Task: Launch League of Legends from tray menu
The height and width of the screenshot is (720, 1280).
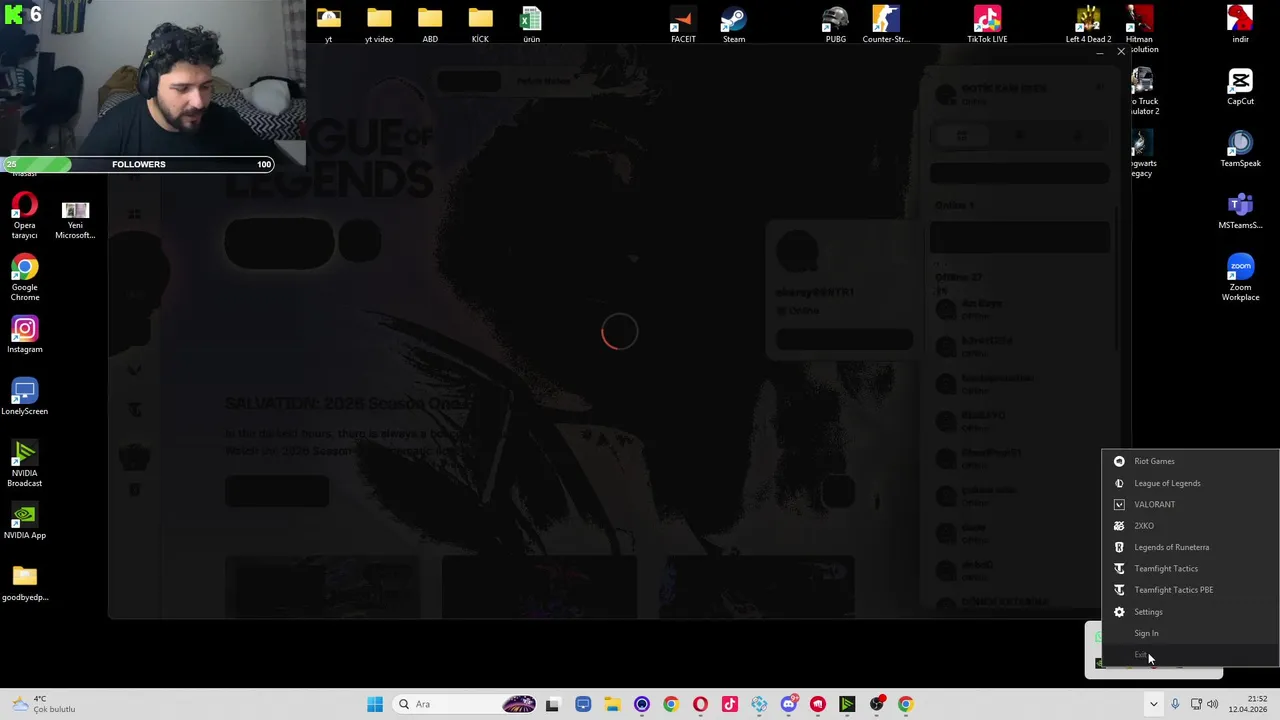Action: [x=1190, y=483]
